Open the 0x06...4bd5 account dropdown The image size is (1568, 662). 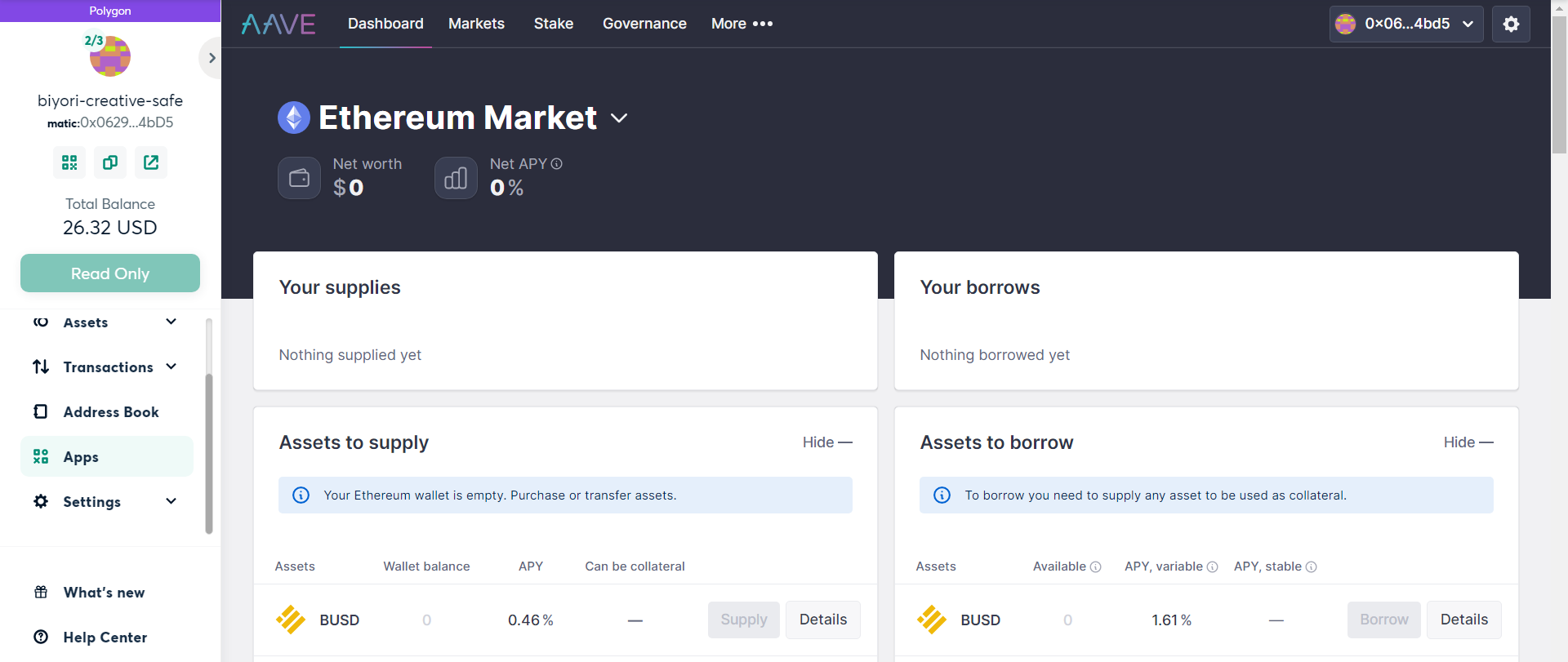click(1406, 24)
